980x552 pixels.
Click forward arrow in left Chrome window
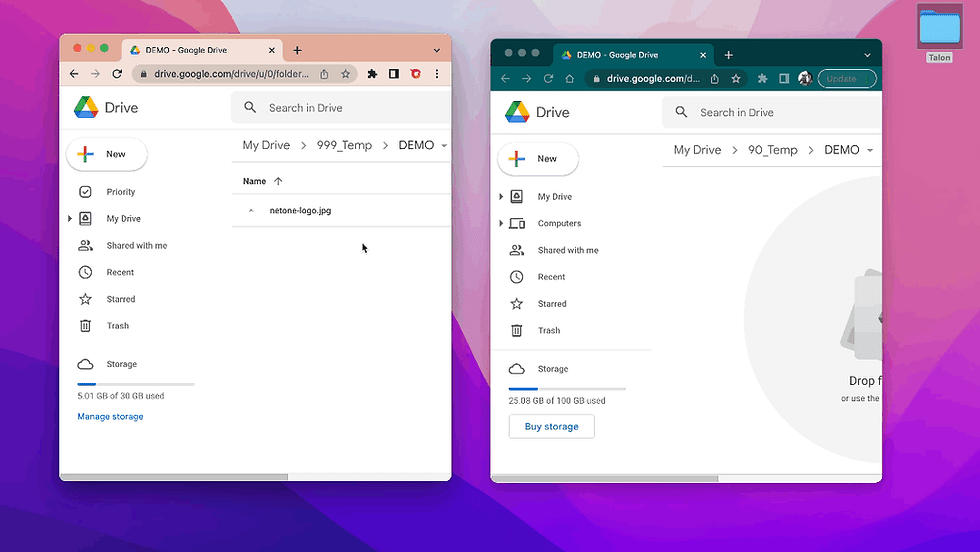(95, 74)
